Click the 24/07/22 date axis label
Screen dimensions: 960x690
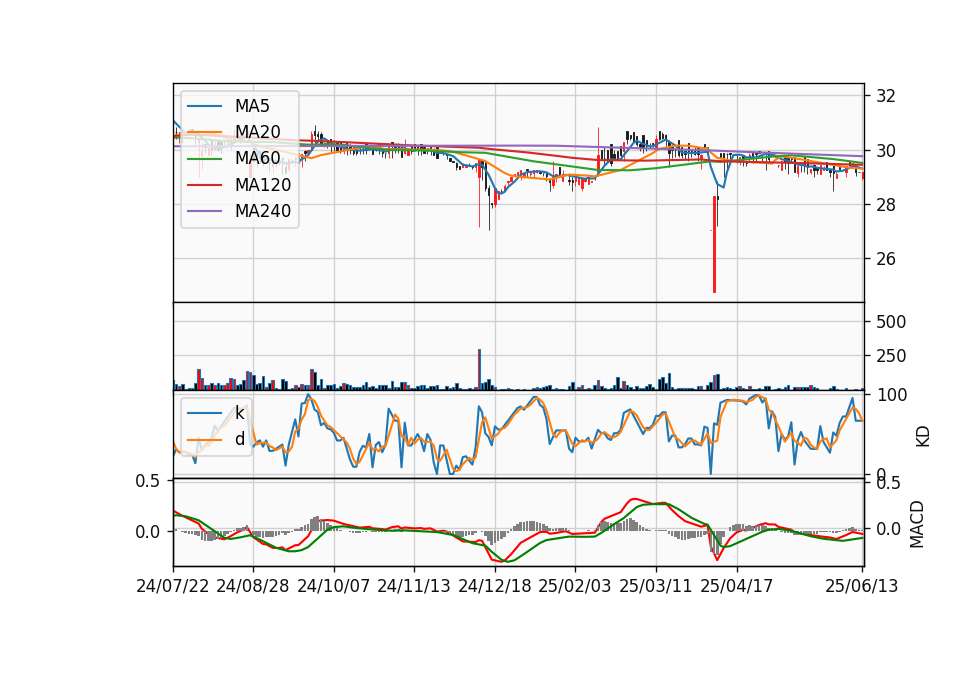[x=173, y=586]
